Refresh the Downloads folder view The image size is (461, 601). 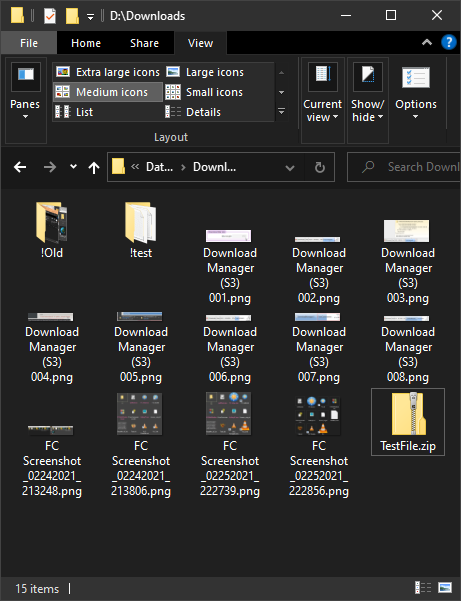pyautogui.click(x=320, y=167)
